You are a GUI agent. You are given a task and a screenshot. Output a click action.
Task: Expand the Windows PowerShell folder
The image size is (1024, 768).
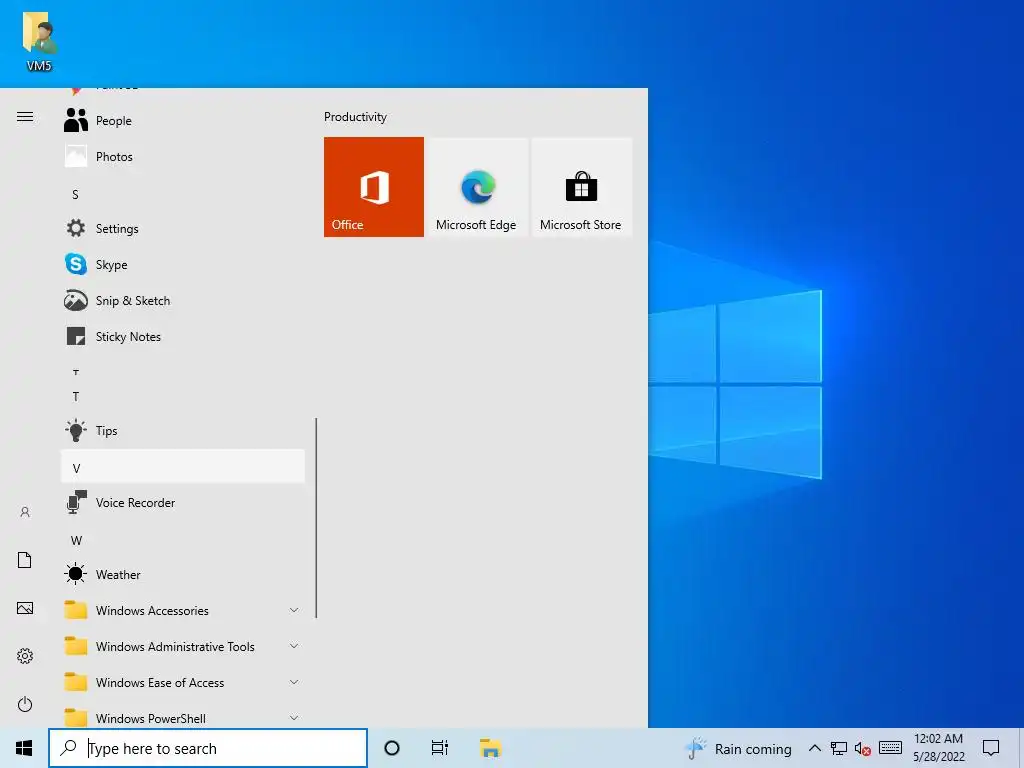(x=183, y=716)
